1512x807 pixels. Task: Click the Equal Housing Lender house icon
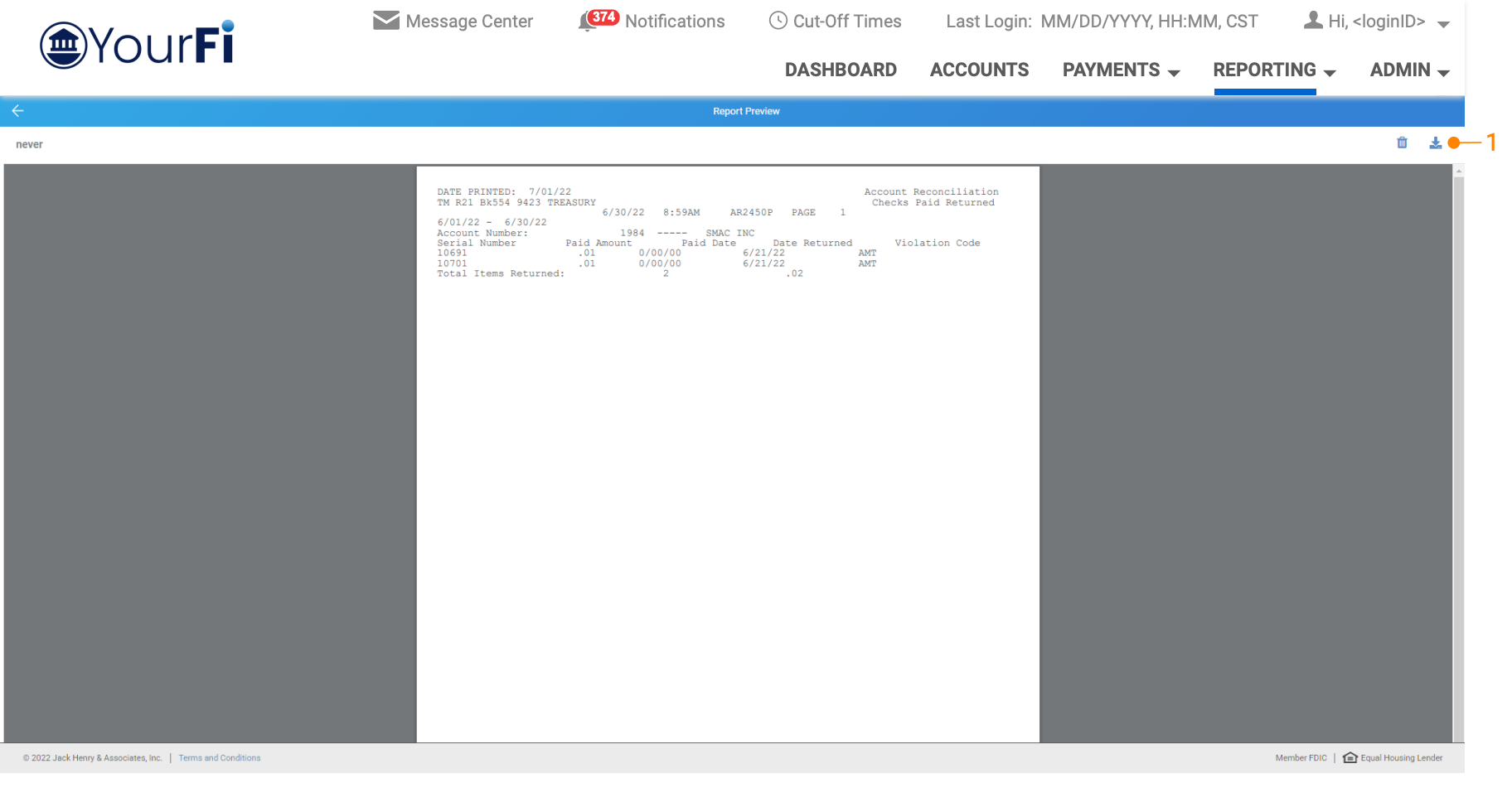coord(1350,758)
